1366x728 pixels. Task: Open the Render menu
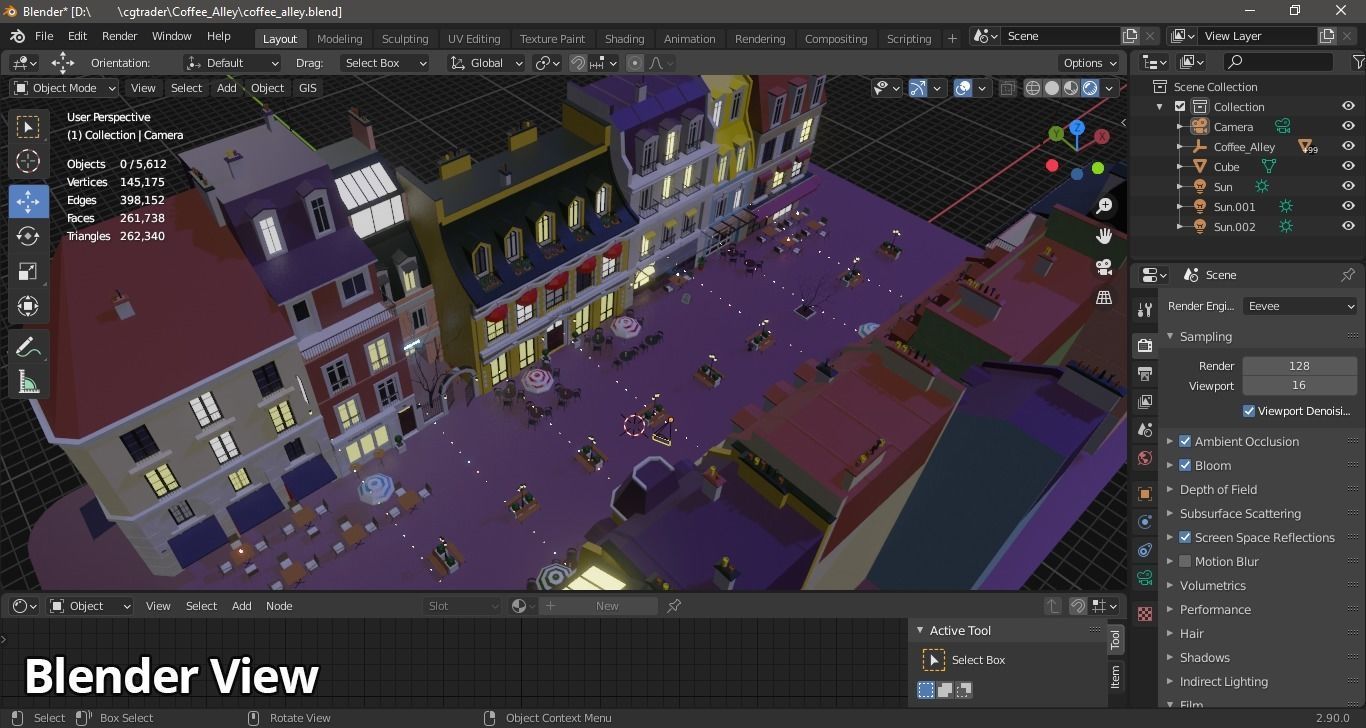[x=119, y=36]
